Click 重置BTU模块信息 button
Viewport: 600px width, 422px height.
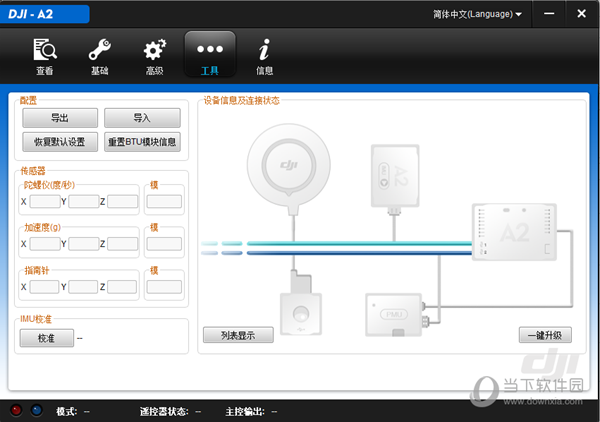tap(142, 142)
